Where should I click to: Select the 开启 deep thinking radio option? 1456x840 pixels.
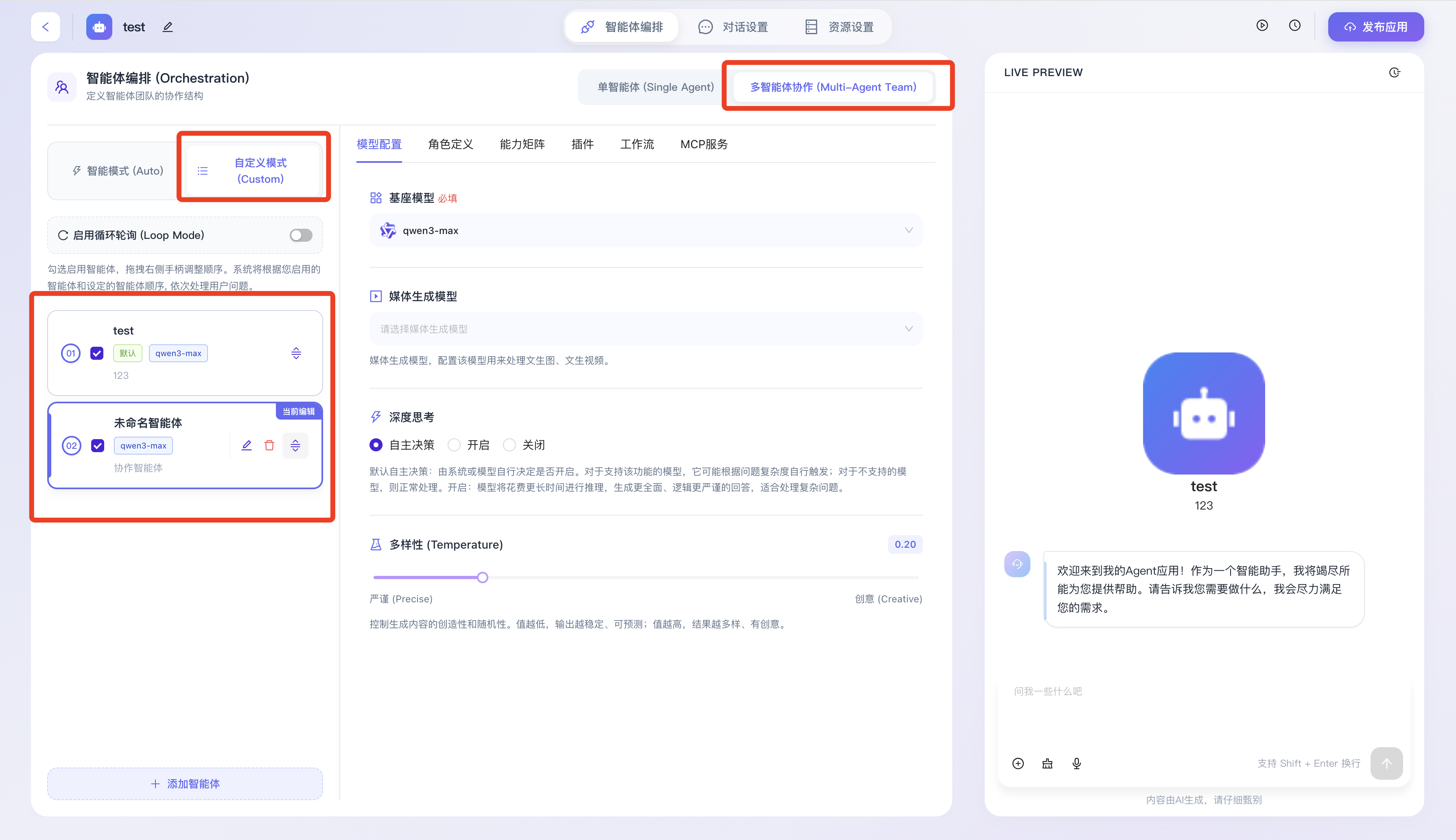455,445
